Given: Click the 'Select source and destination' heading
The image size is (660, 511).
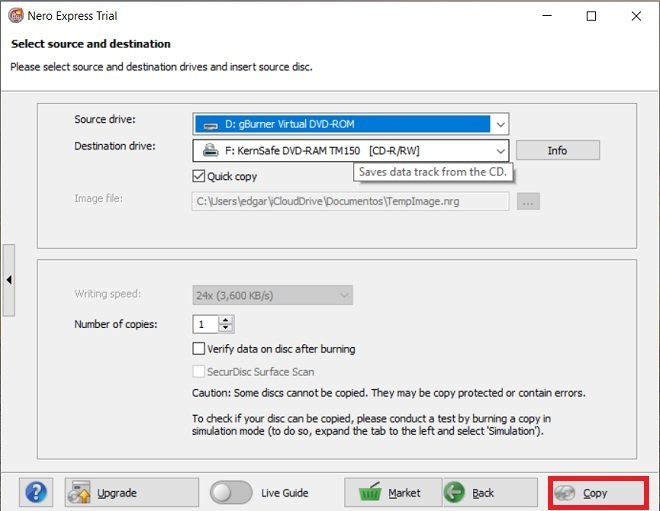Looking at the screenshot, I should point(91,44).
